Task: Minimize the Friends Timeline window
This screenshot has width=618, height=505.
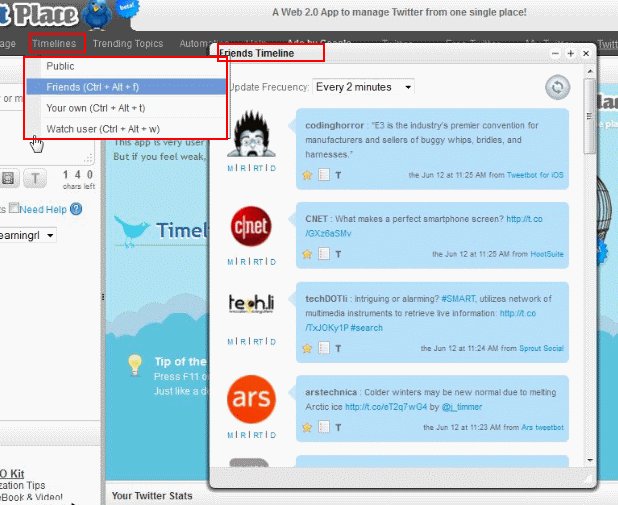Action: coord(555,54)
